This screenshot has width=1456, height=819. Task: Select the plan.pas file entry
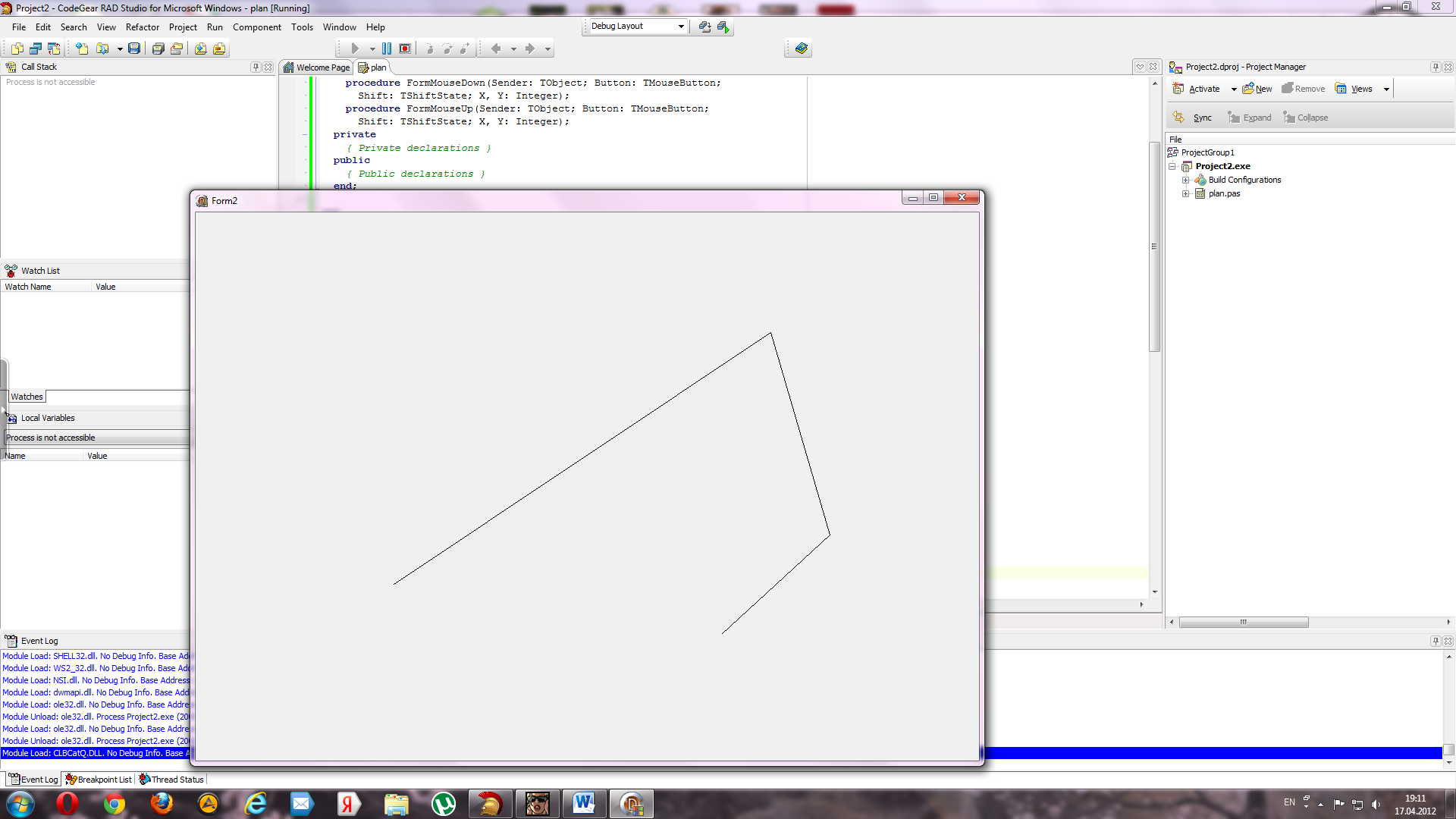tap(1224, 193)
